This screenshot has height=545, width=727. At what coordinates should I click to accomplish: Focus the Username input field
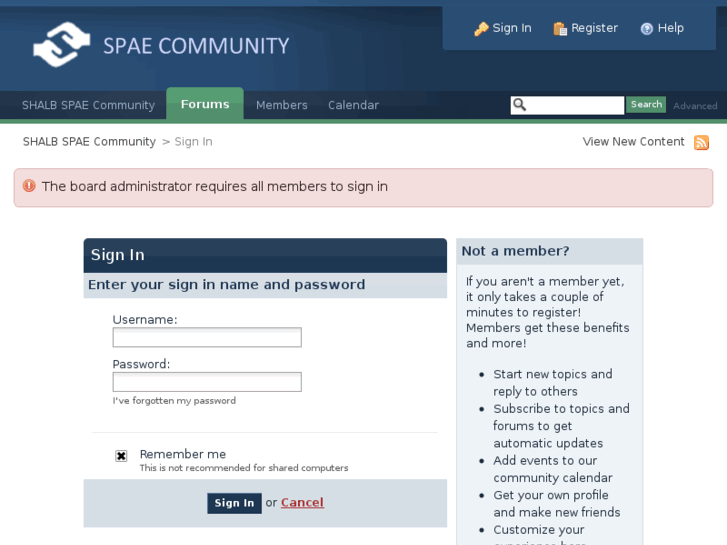pos(207,338)
